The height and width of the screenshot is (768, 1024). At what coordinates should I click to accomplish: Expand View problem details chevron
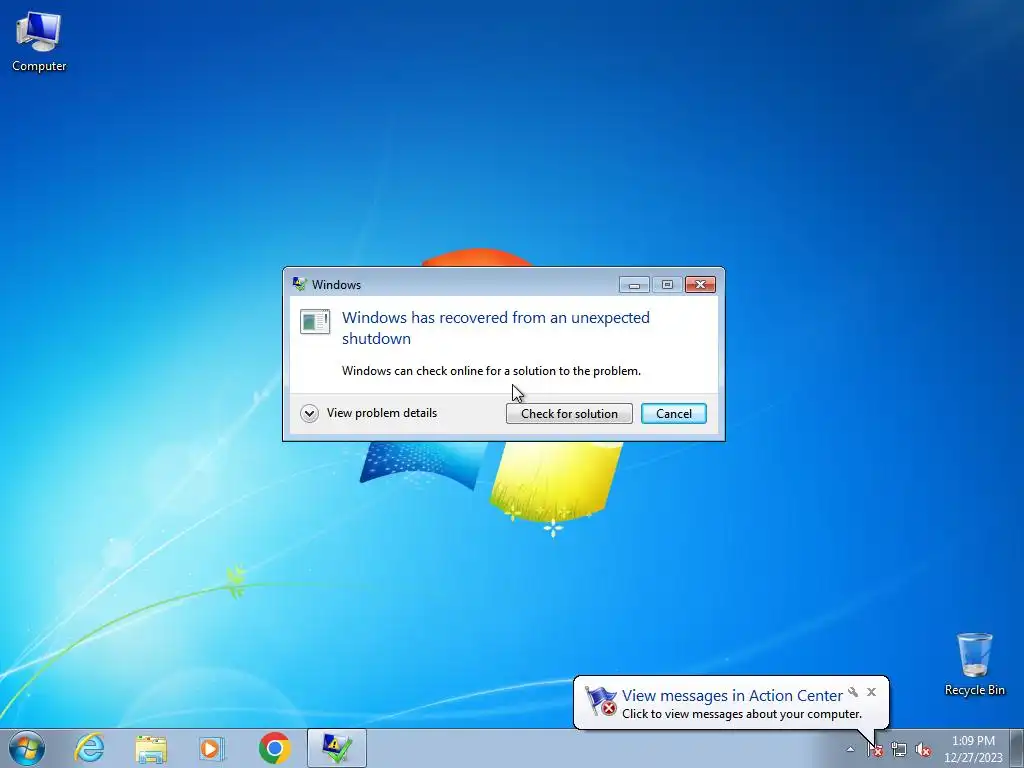[310, 413]
